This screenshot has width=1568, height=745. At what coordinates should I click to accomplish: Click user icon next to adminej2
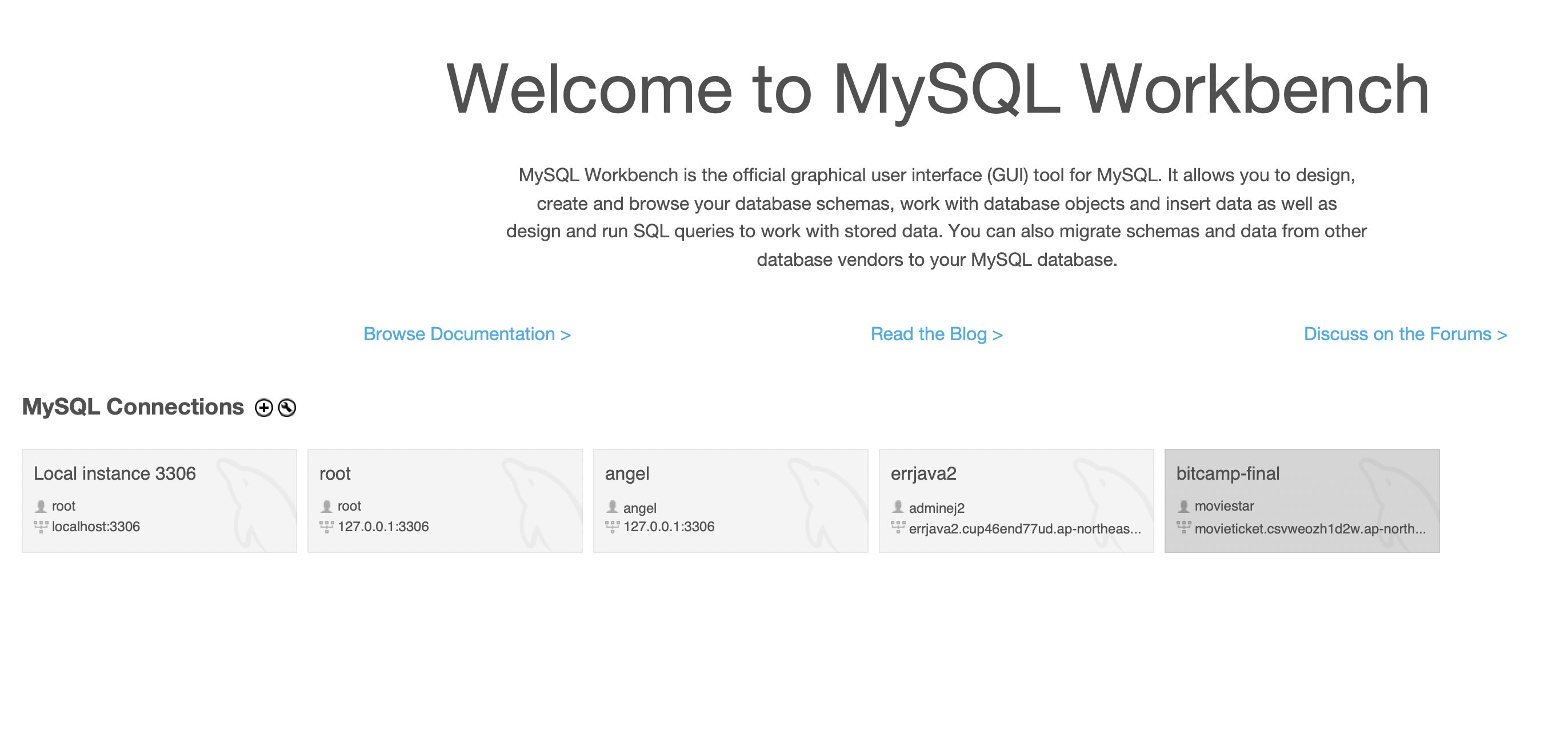pos(898,507)
